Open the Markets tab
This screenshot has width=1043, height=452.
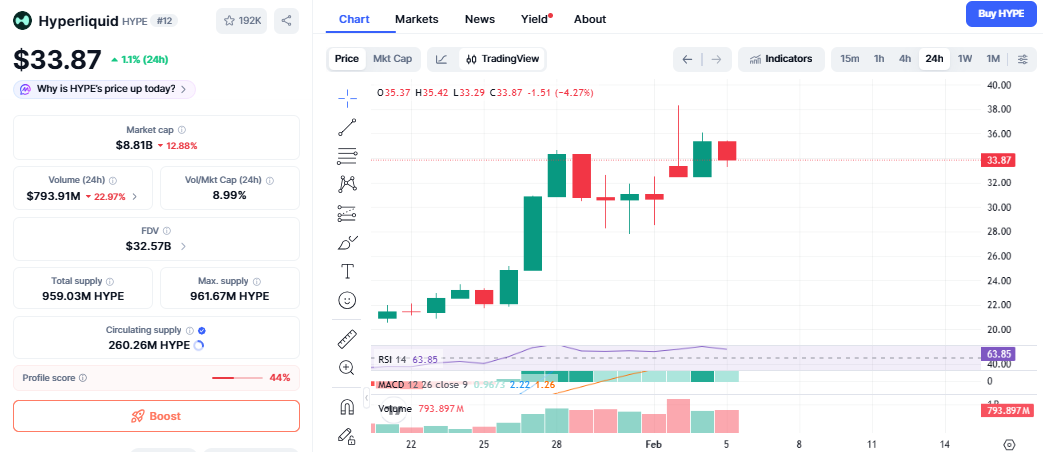tap(416, 19)
